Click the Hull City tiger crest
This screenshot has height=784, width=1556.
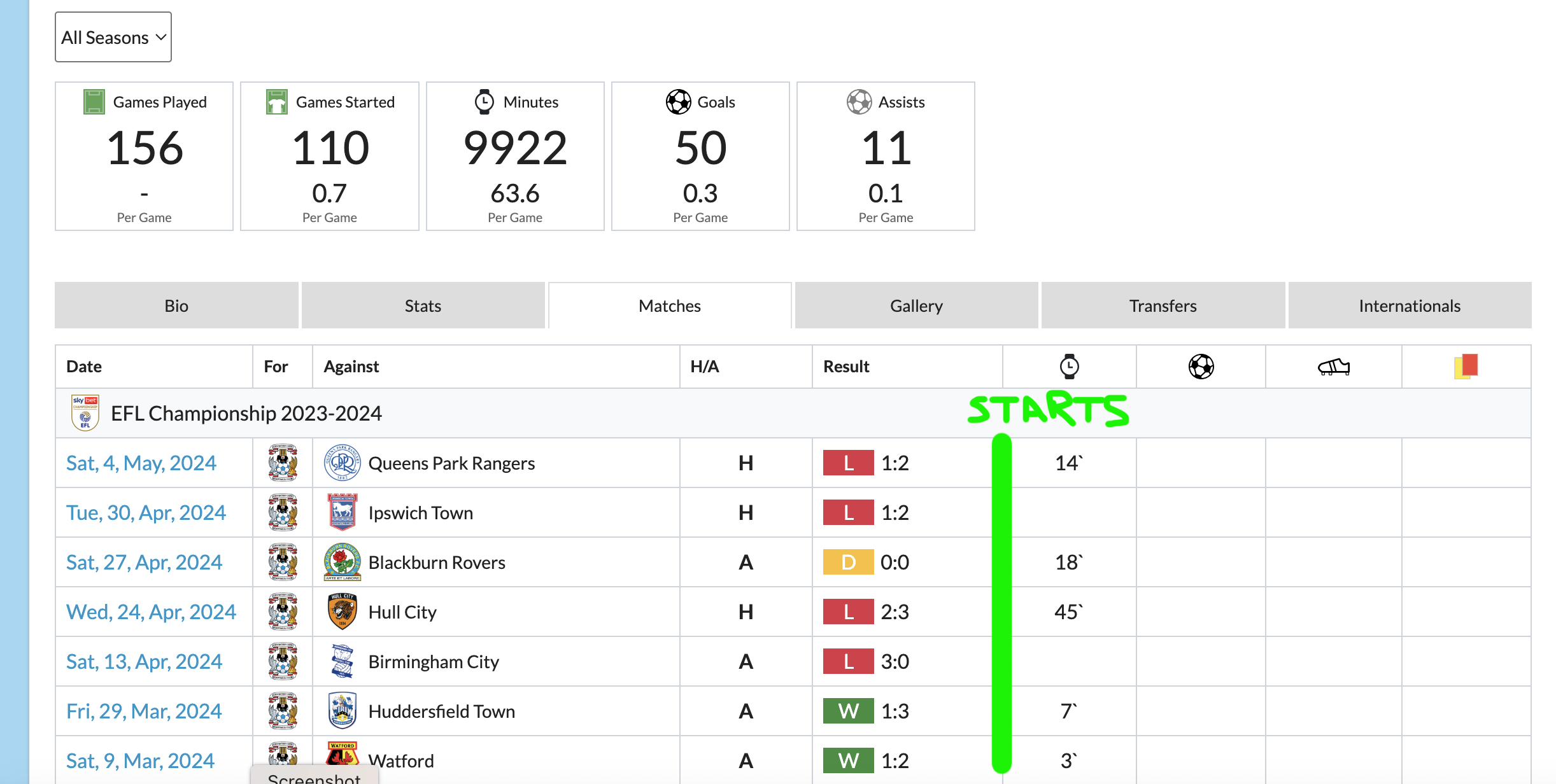pyautogui.click(x=342, y=612)
